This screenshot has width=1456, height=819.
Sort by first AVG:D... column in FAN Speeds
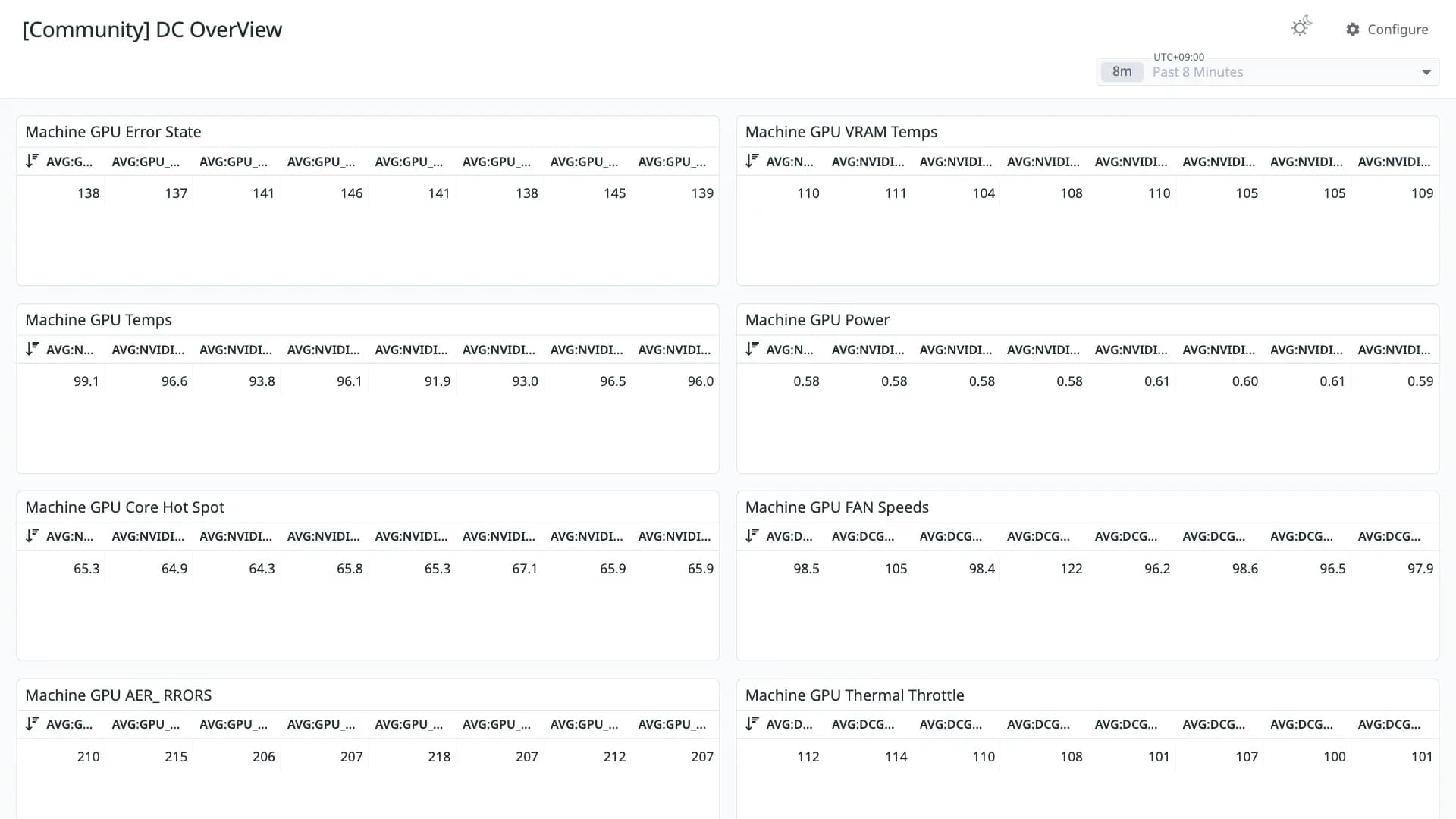(789, 536)
